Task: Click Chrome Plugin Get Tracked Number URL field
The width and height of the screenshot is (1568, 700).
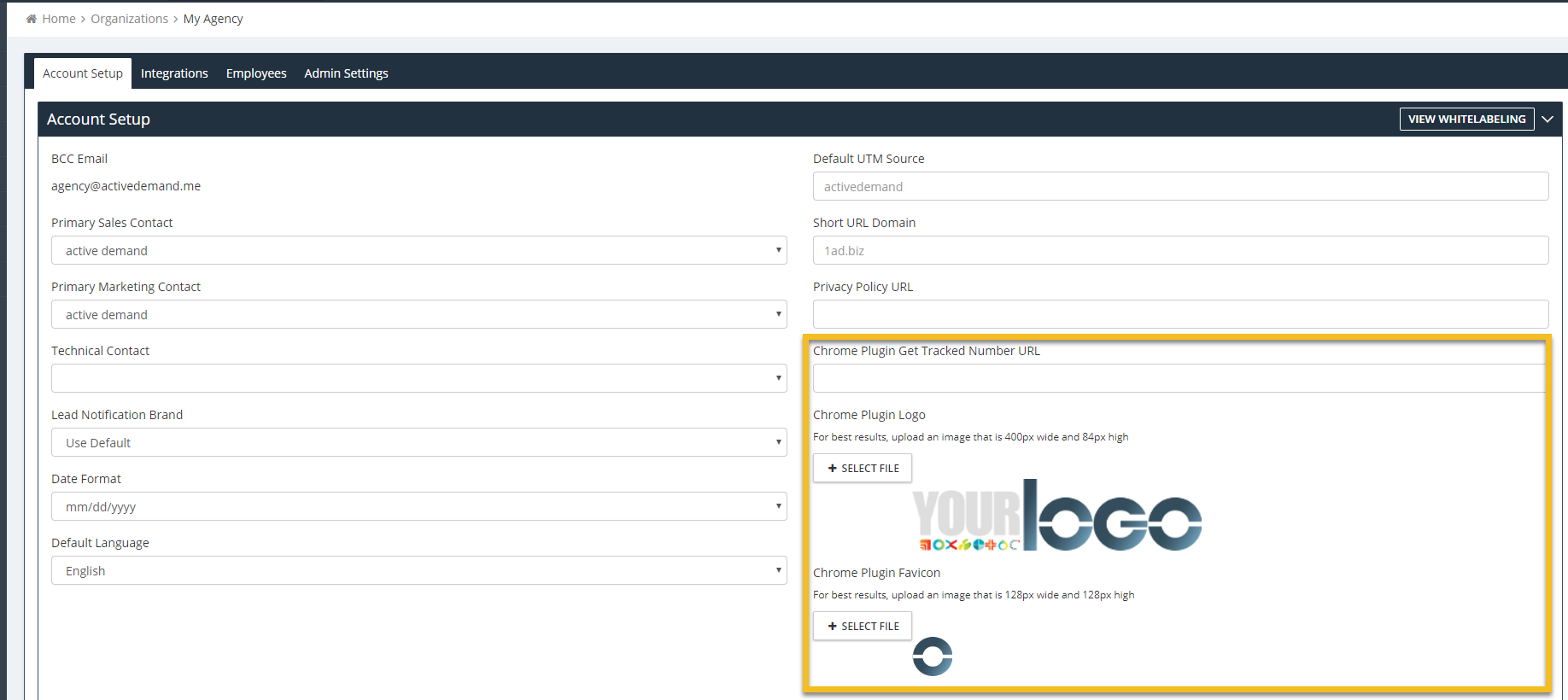Action: pos(1179,378)
